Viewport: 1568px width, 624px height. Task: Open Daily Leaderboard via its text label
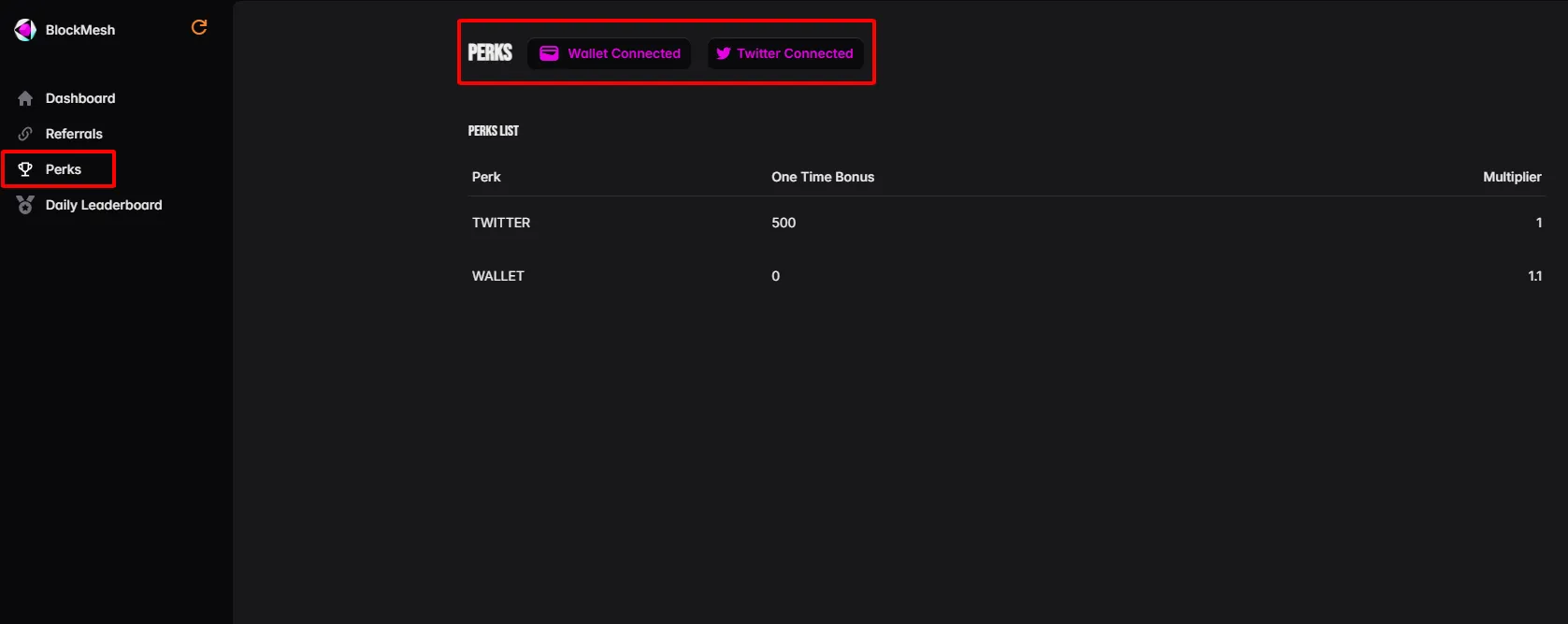[x=104, y=205]
